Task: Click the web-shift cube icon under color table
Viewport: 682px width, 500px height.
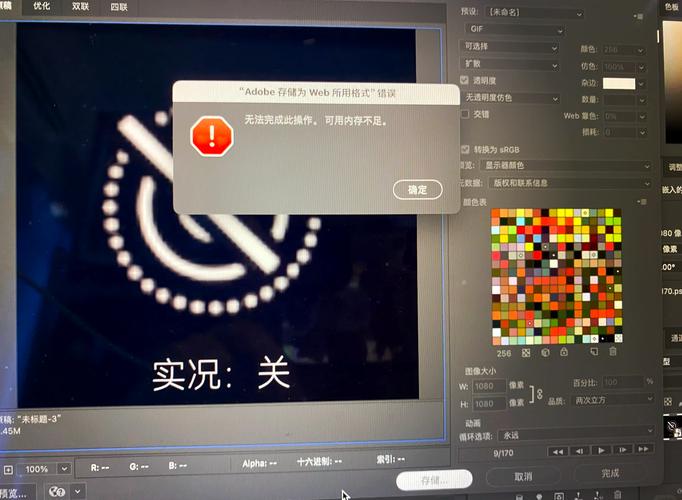Action: [x=545, y=353]
